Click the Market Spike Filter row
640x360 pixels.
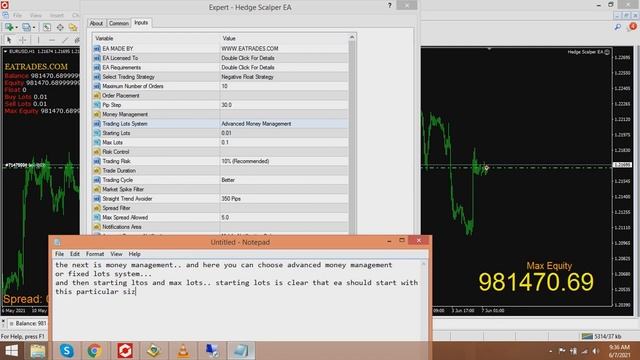pyautogui.click(x=220, y=189)
